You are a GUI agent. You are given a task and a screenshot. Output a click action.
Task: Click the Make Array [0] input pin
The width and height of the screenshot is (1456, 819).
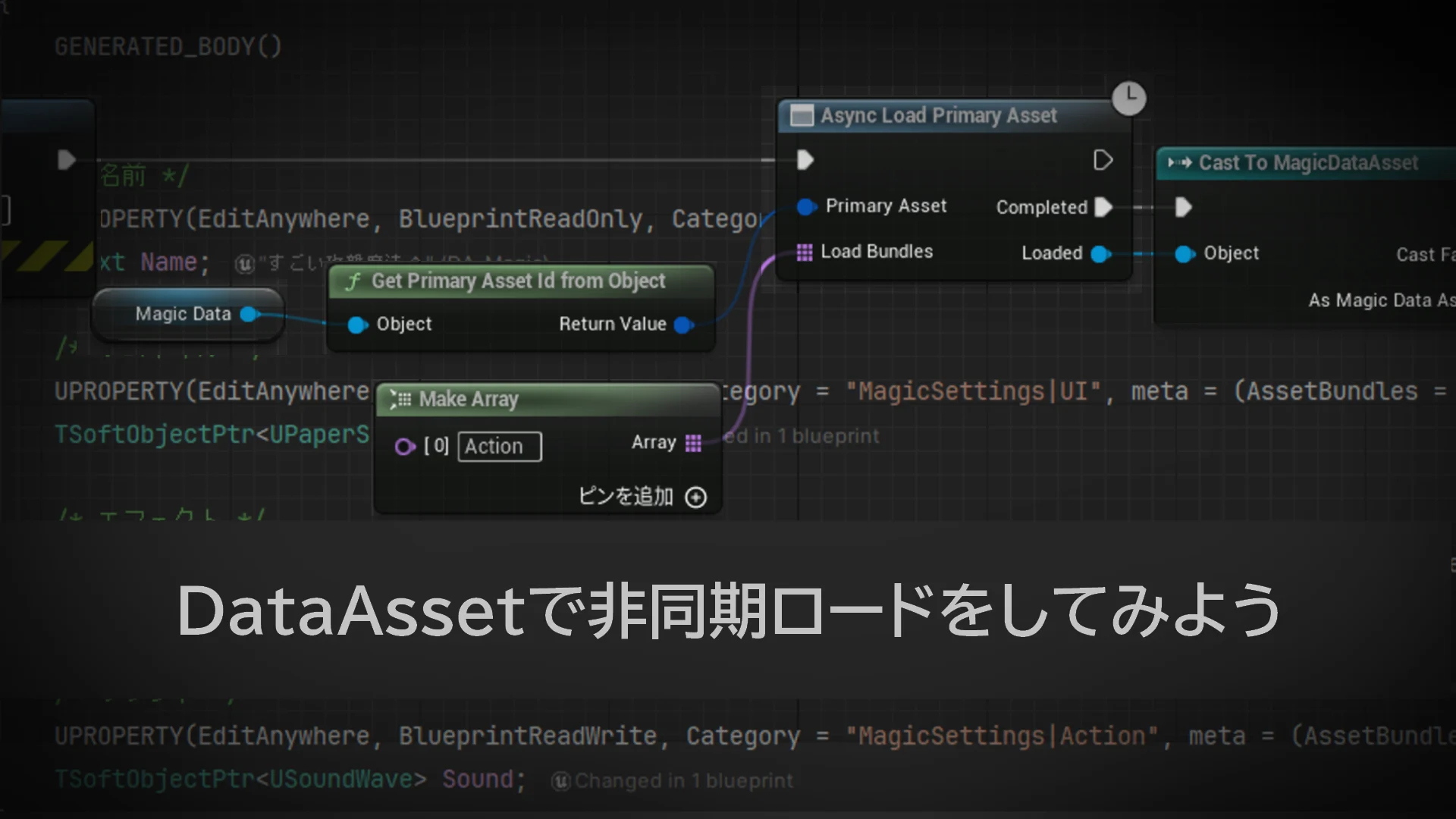point(405,447)
